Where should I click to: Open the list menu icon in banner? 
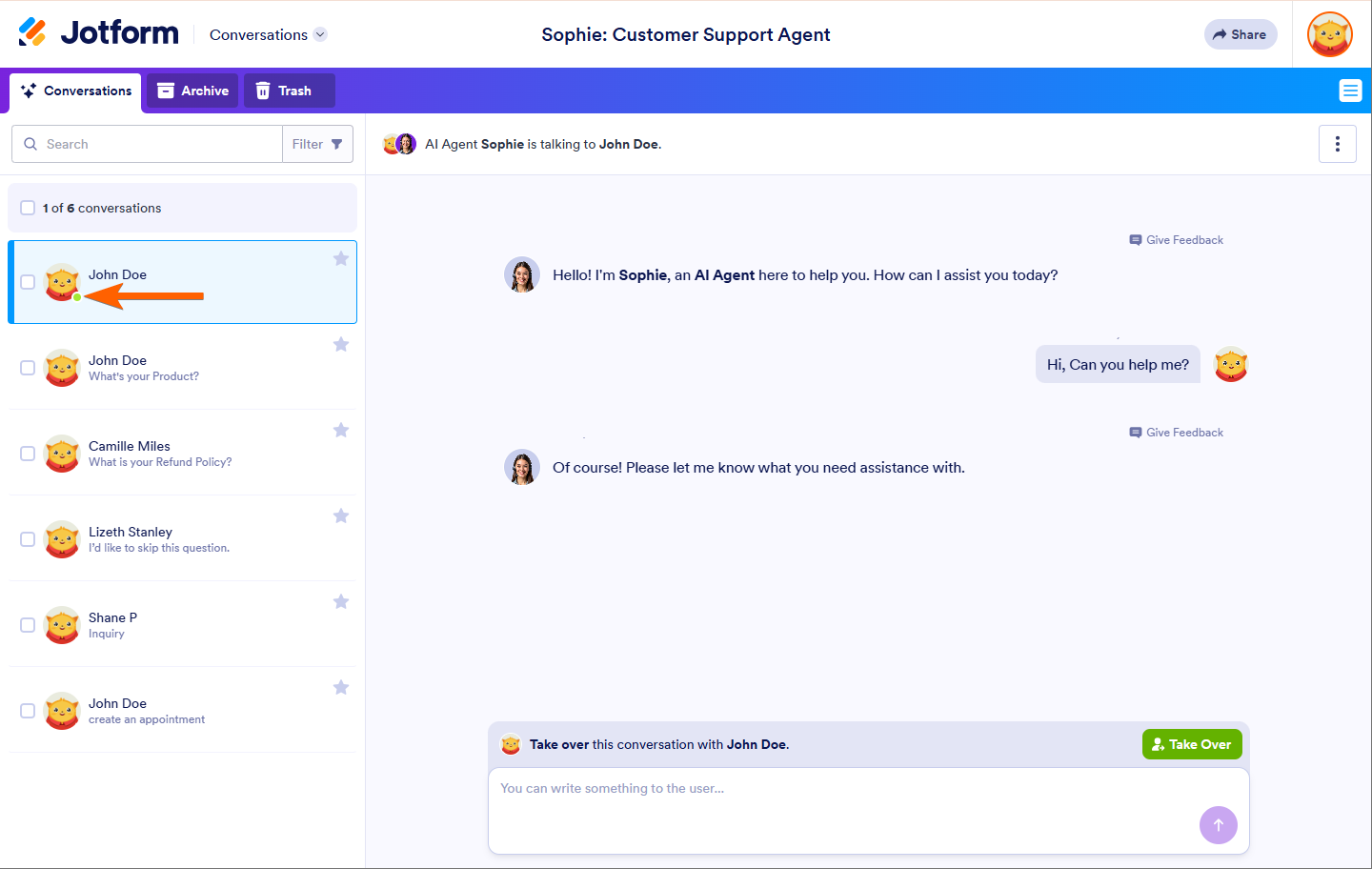(1350, 91)
